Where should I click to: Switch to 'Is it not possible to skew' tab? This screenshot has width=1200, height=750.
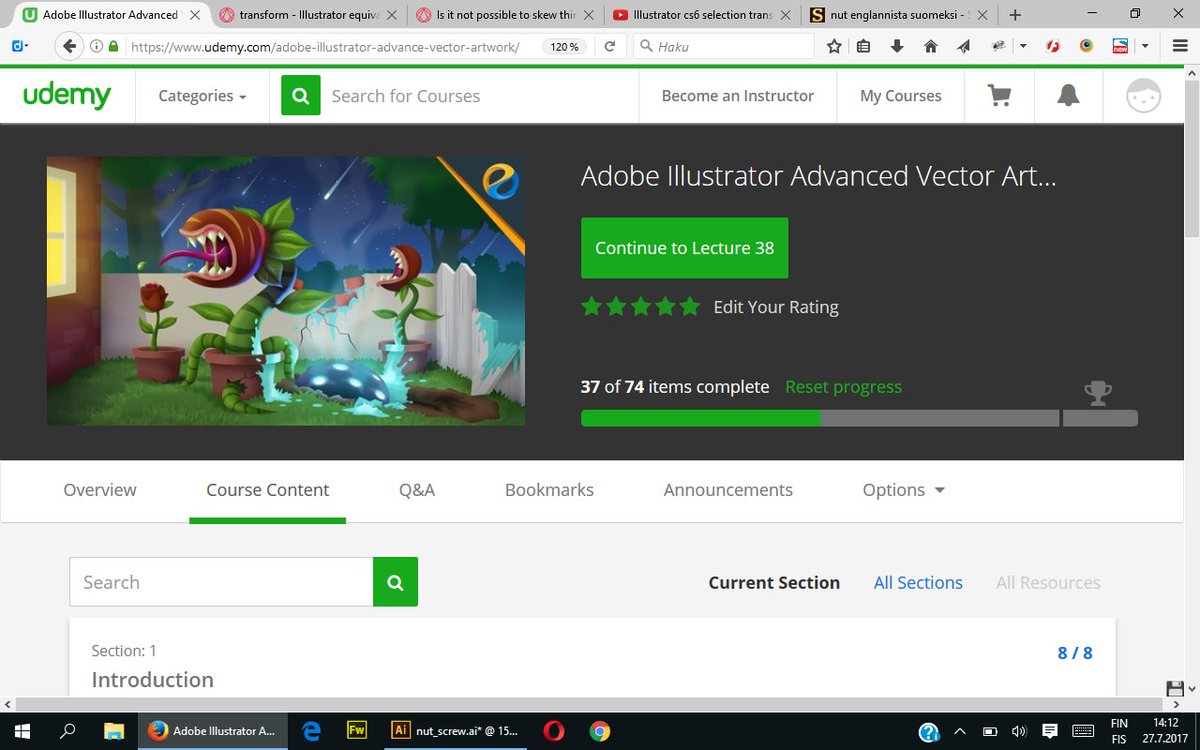pos(507,15)
